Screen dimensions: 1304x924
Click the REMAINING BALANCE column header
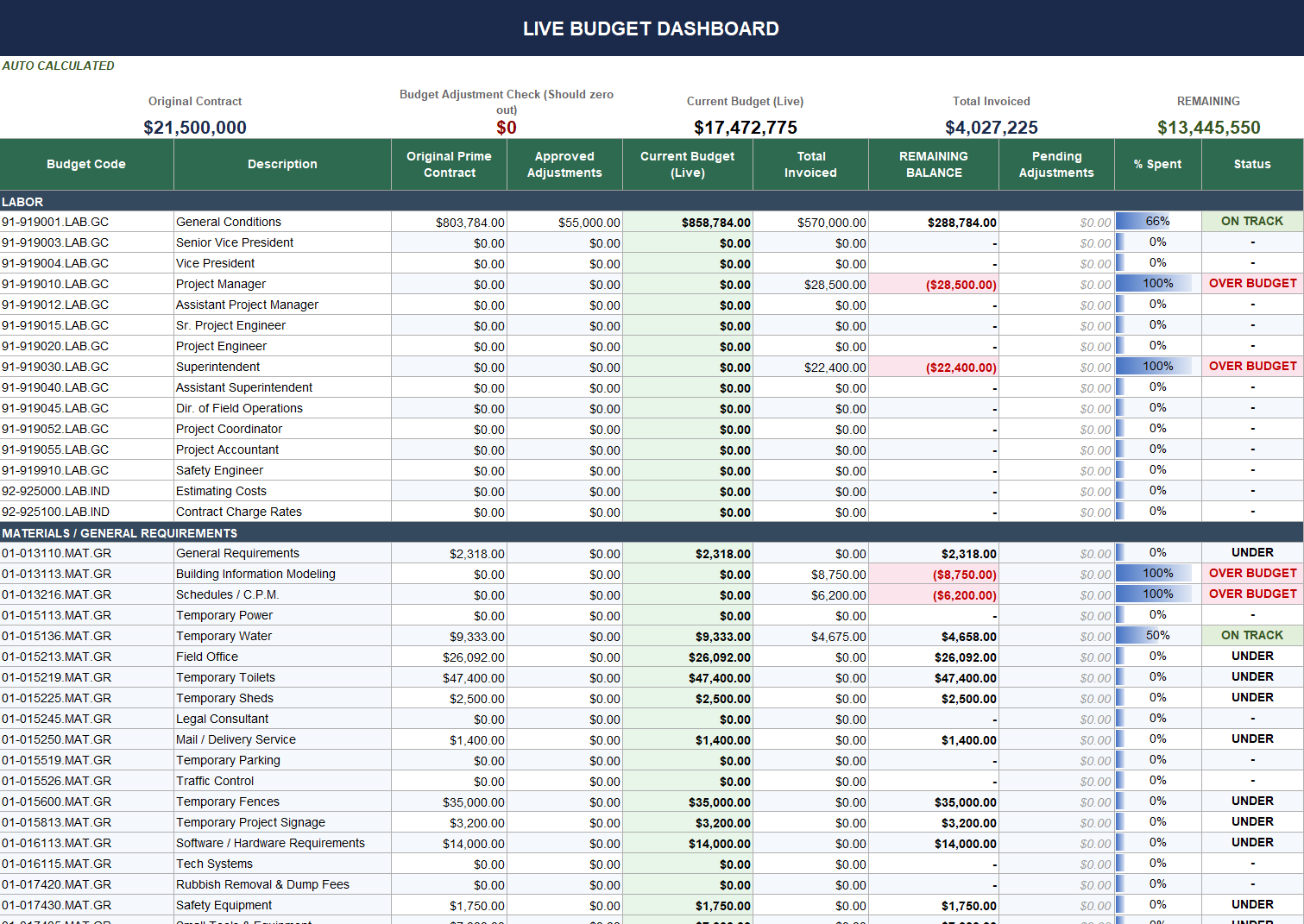[x=933, y=164]
